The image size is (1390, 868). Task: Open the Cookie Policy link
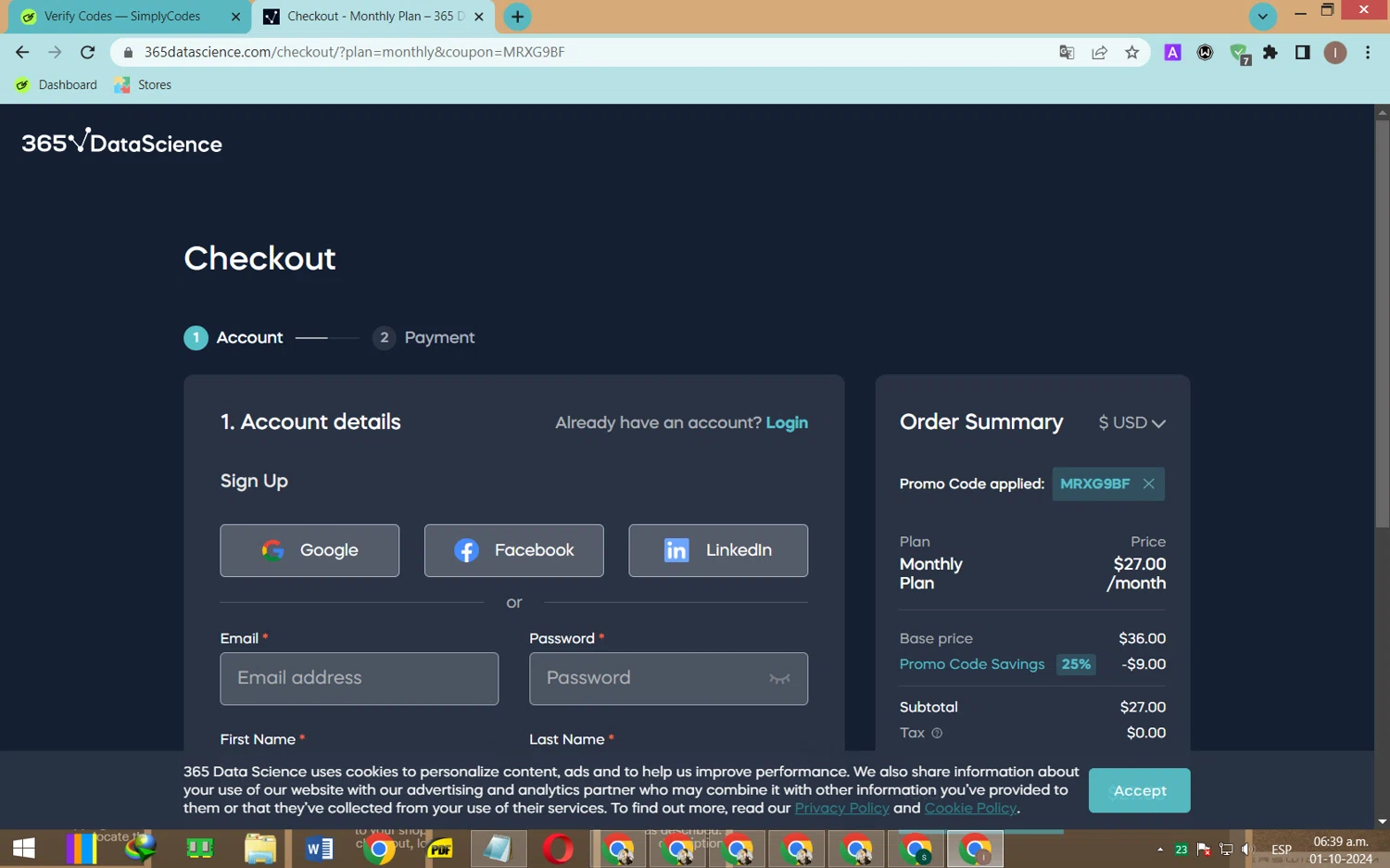tap(970, 808)
